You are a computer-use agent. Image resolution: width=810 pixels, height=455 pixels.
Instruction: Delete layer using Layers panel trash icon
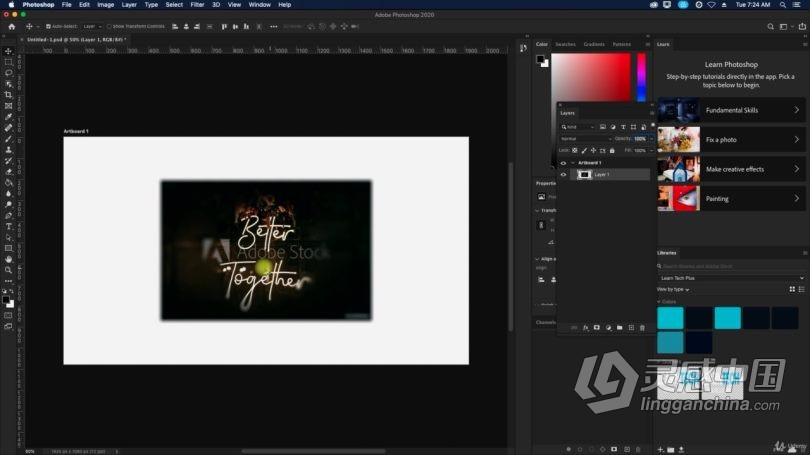(x=642, y=327)
